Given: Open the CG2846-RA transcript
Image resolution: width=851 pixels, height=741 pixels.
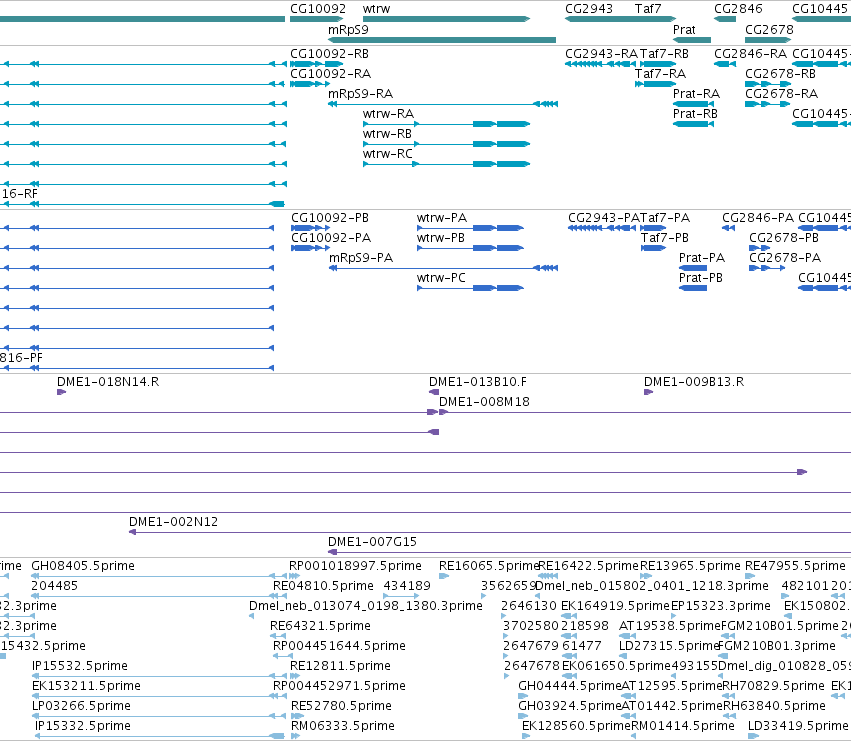Looking at the screenshot, I should point(725,64).
